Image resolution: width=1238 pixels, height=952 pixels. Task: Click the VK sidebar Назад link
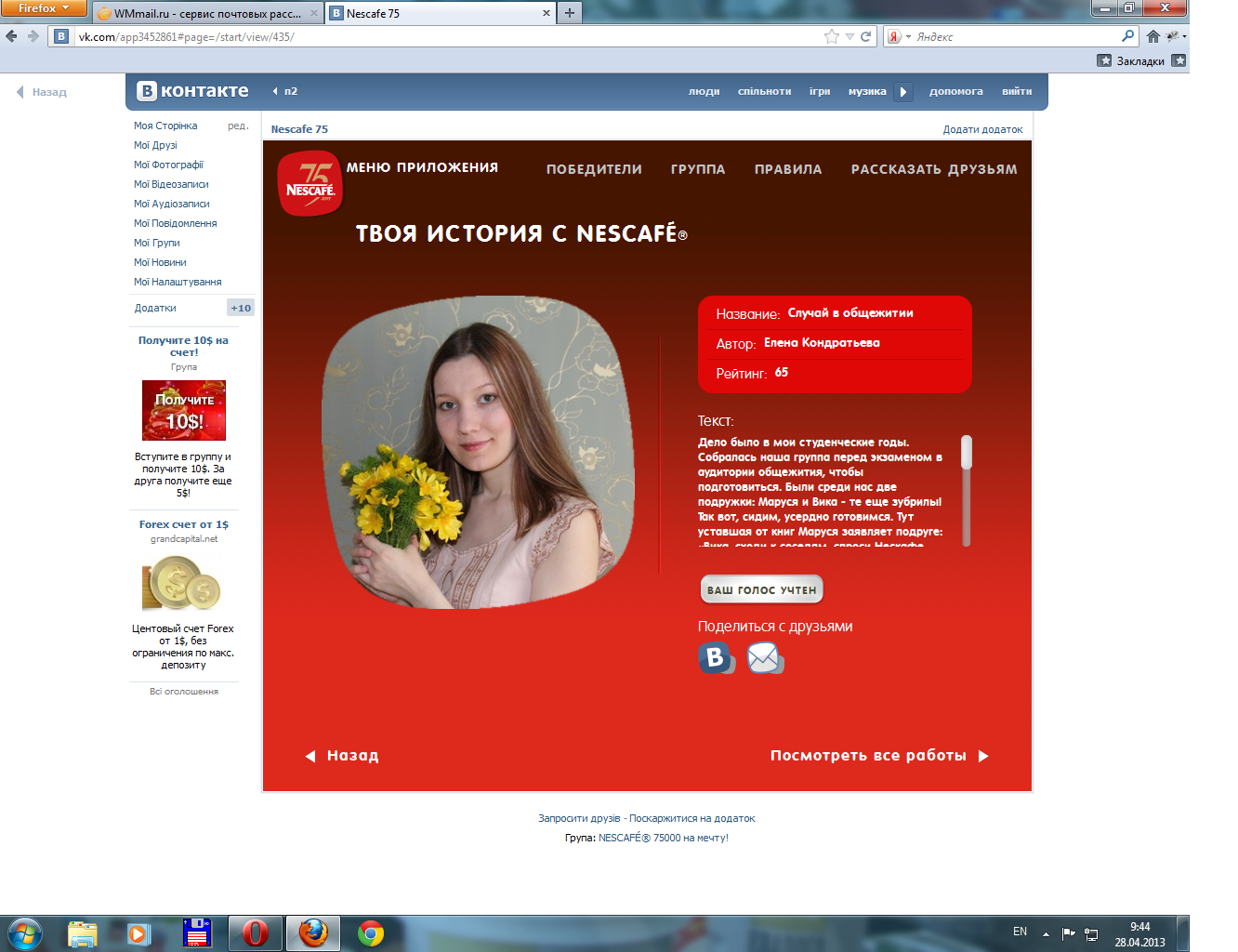coord(42,92)
